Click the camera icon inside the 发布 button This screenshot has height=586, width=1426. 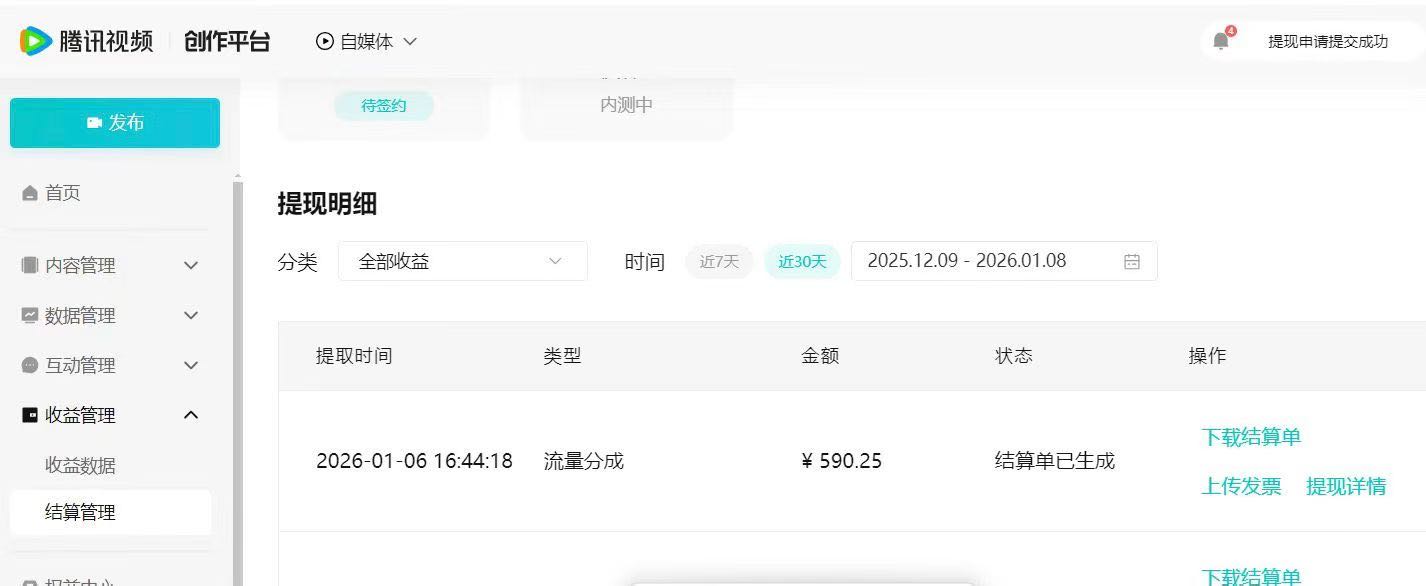[93, 122]
